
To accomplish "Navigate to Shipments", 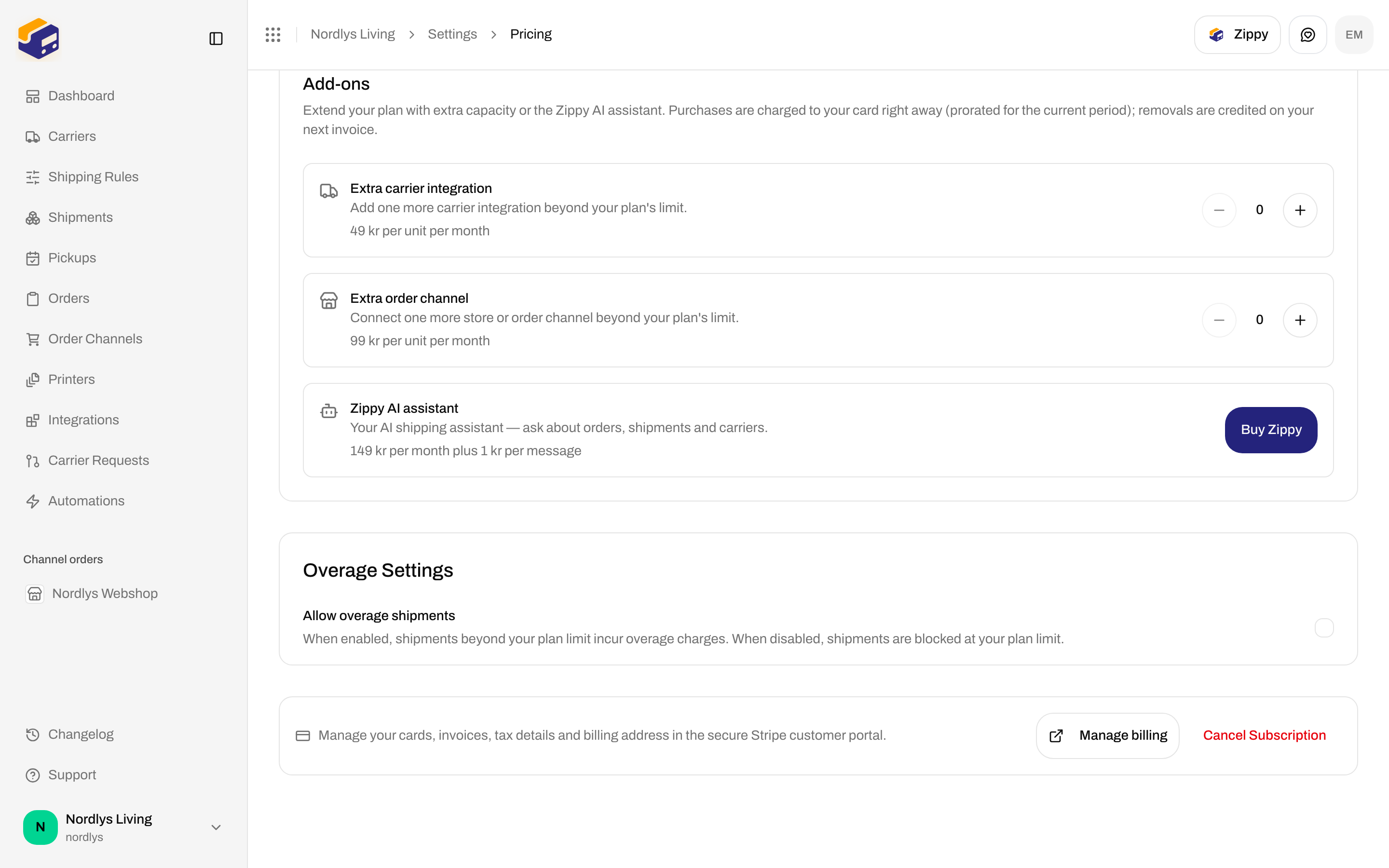I will (123, 217).
